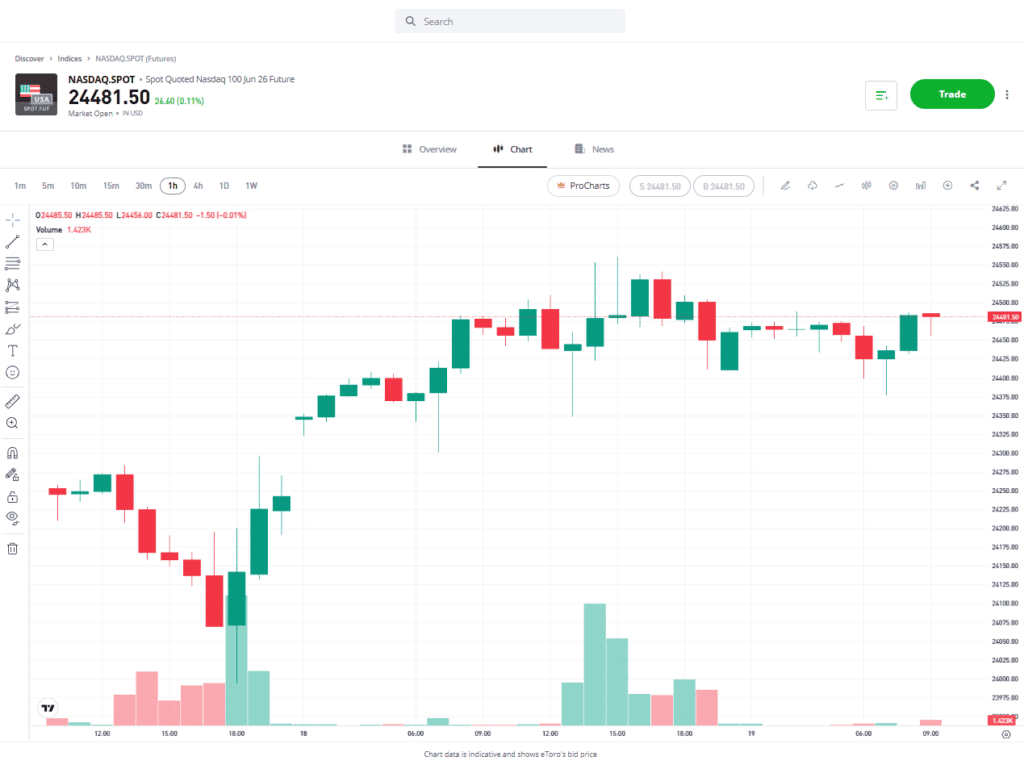Viewport: 1024px width, 765px height.
Task: Collapse the Volume indicator legend
Action: 44,244
